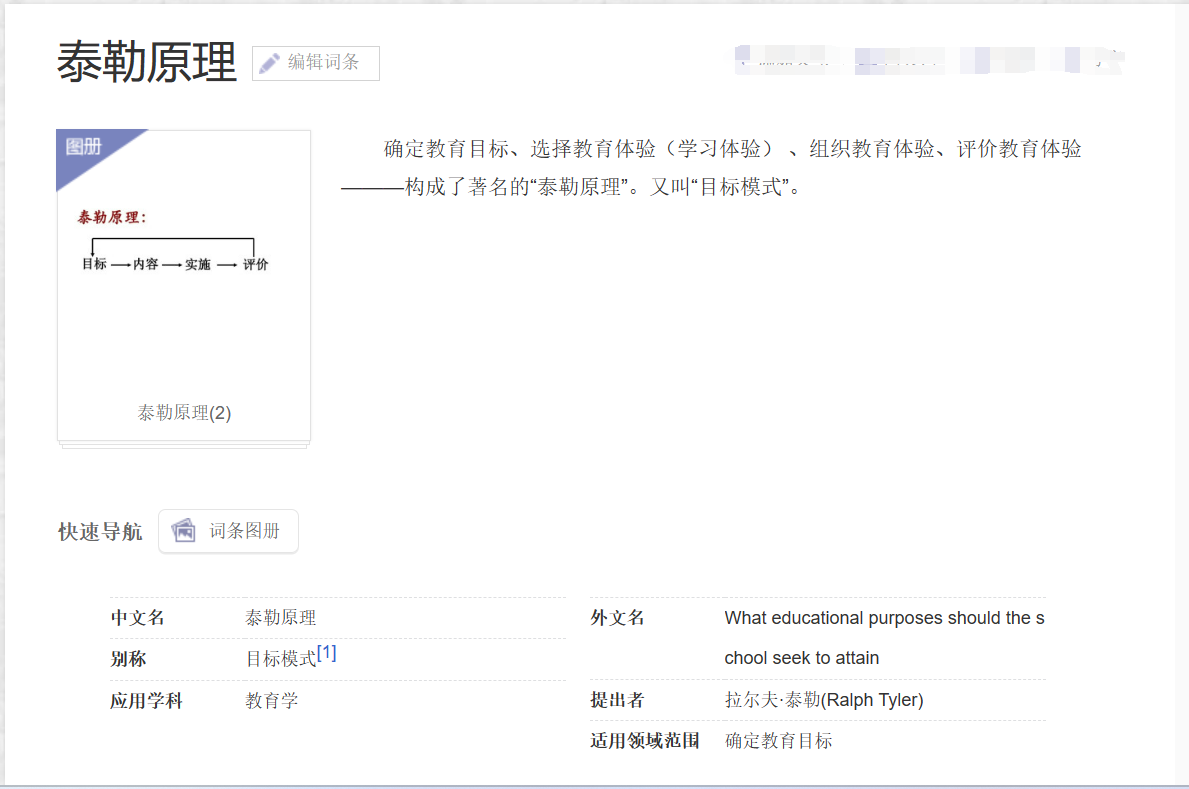Select the value 拉尔夫·泰勒(Ralph Tyler)

[x=824, y=700]
